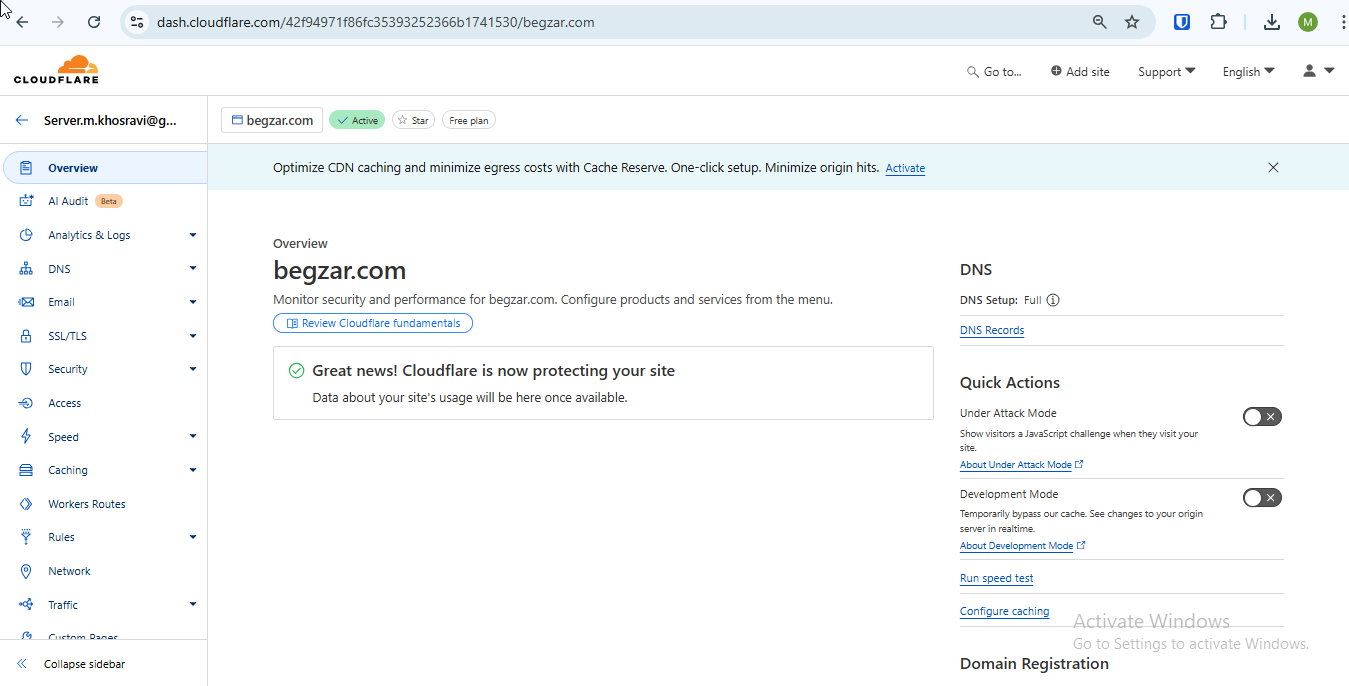Screen dimensions: 1349x686
Task: Dismiss the Cache Reserve banner
Action: point(1273,168)
